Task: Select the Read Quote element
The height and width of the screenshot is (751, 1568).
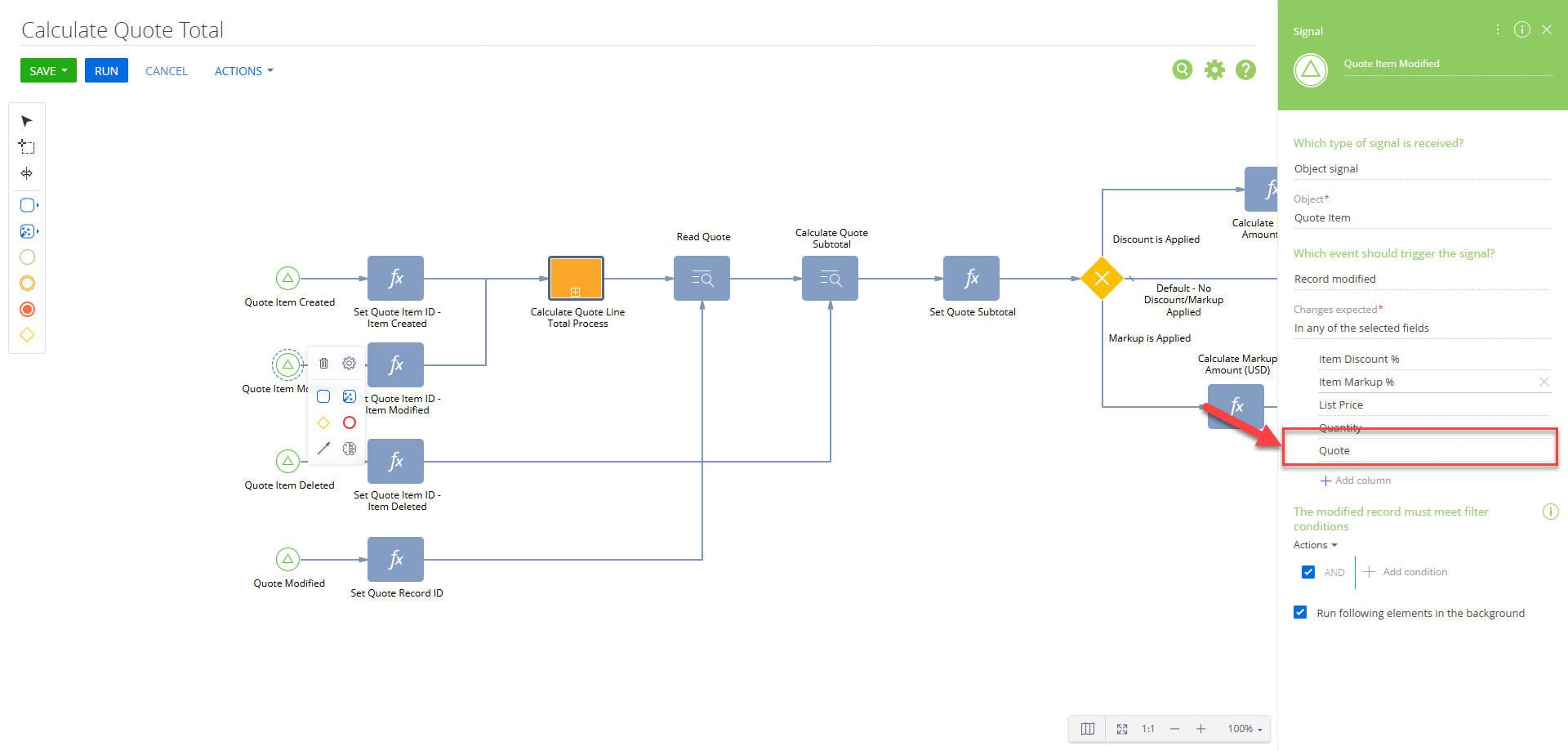Action: coord(702,279)
